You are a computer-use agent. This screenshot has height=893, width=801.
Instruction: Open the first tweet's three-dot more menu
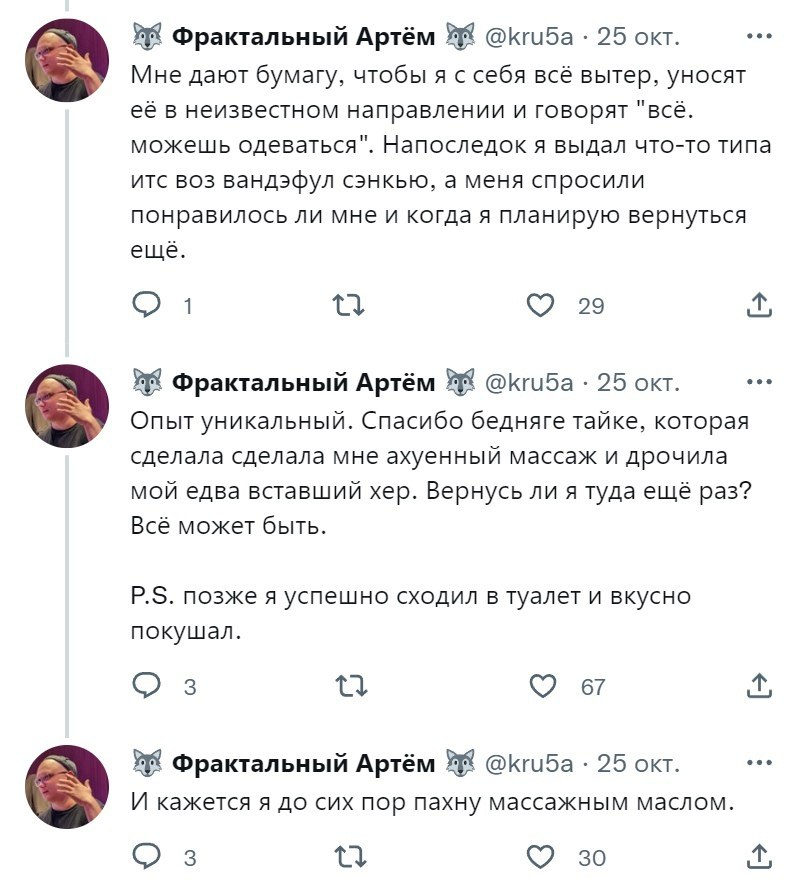(x=759, y=38)
